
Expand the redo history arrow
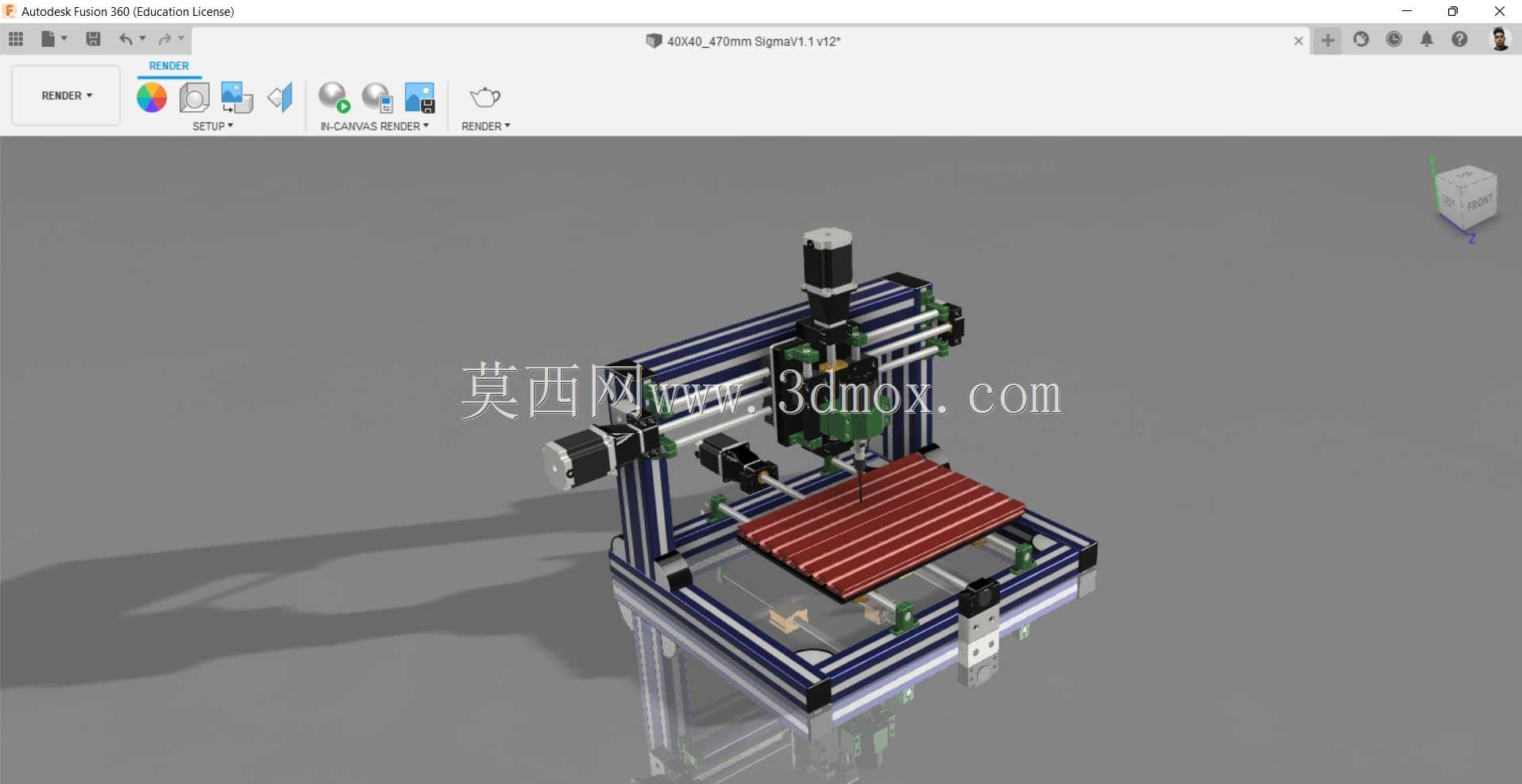[181, 39]
